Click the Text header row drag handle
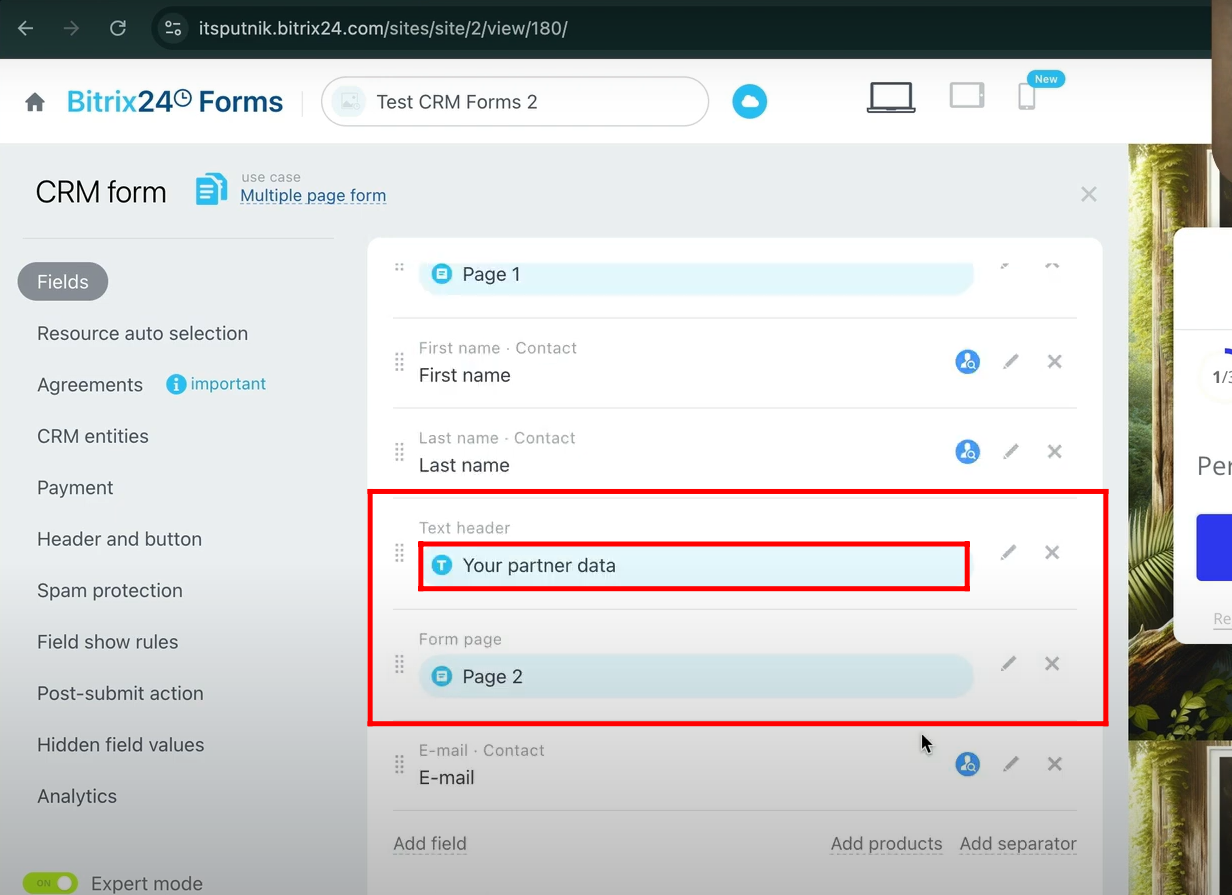Image resolution: width=1232 pixels, height=895 pixels. pos(399,553)
